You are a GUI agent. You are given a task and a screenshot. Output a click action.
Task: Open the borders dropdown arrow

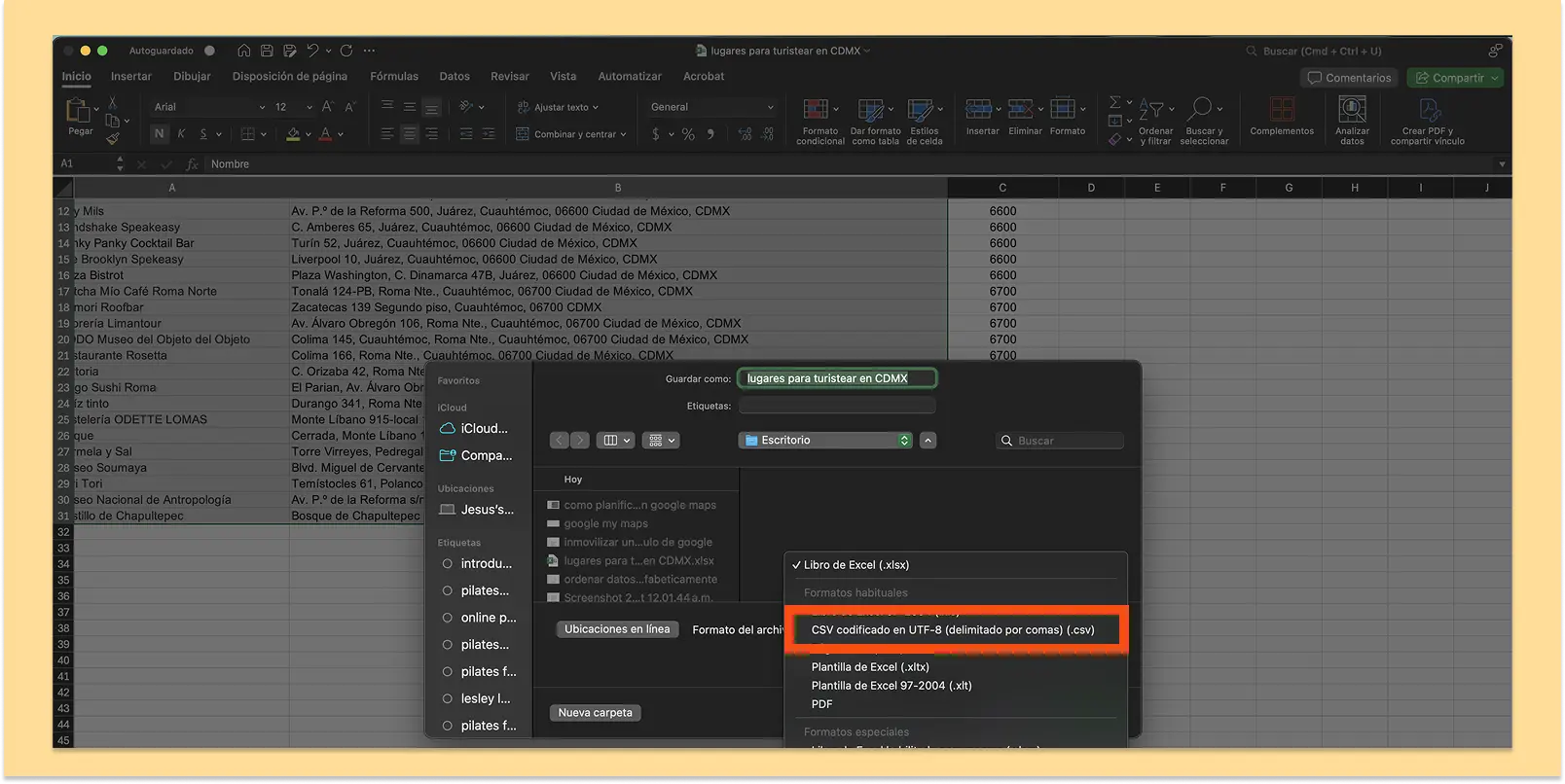pyautogui.click(x=264, y=134)
